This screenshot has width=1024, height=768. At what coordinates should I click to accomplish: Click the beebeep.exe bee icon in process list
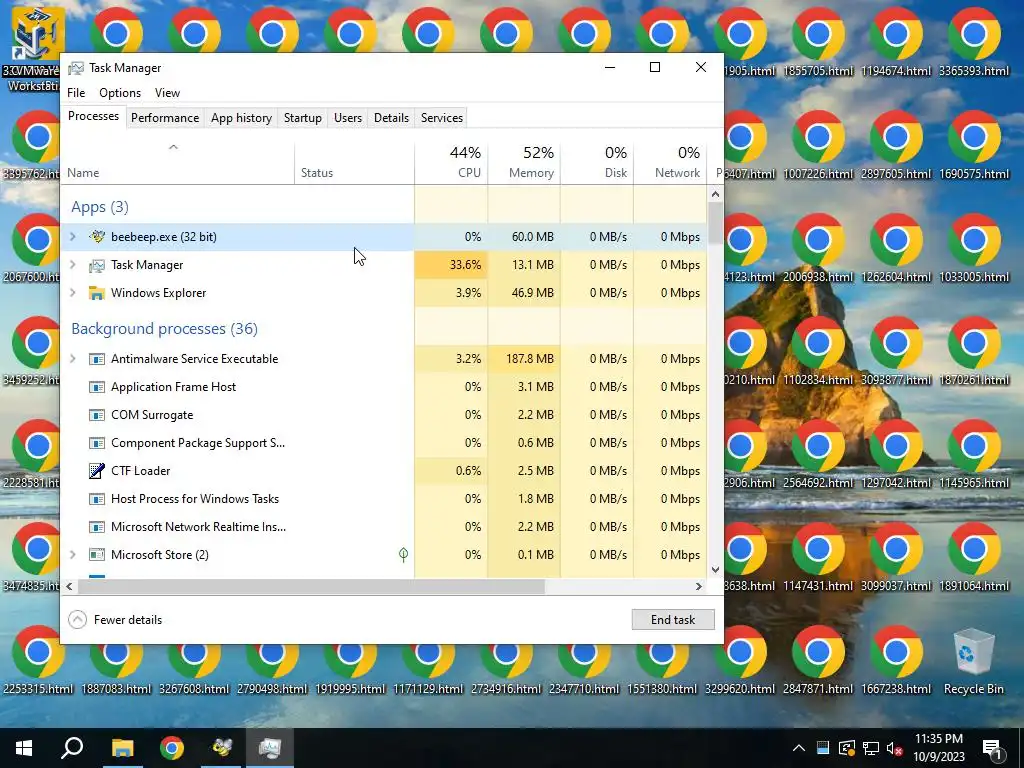pyautogui.click(x=97, y=236)
